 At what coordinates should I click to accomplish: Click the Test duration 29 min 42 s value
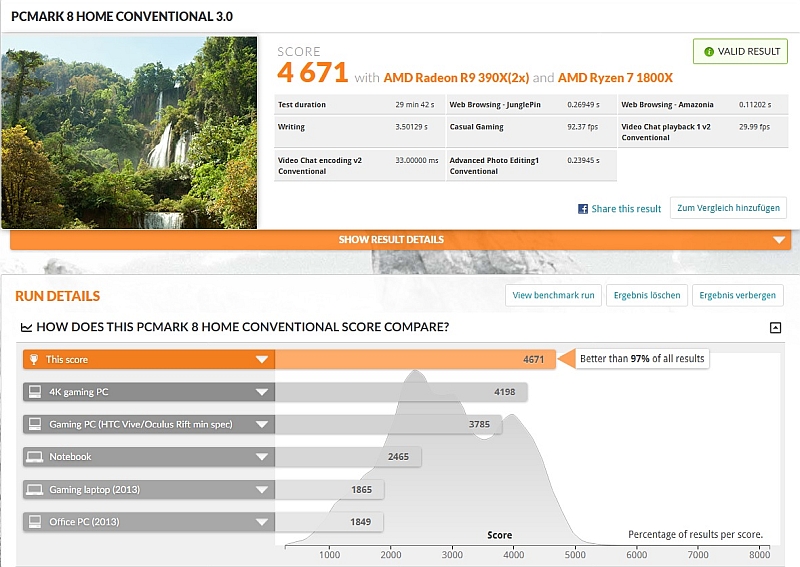[414, 105]
